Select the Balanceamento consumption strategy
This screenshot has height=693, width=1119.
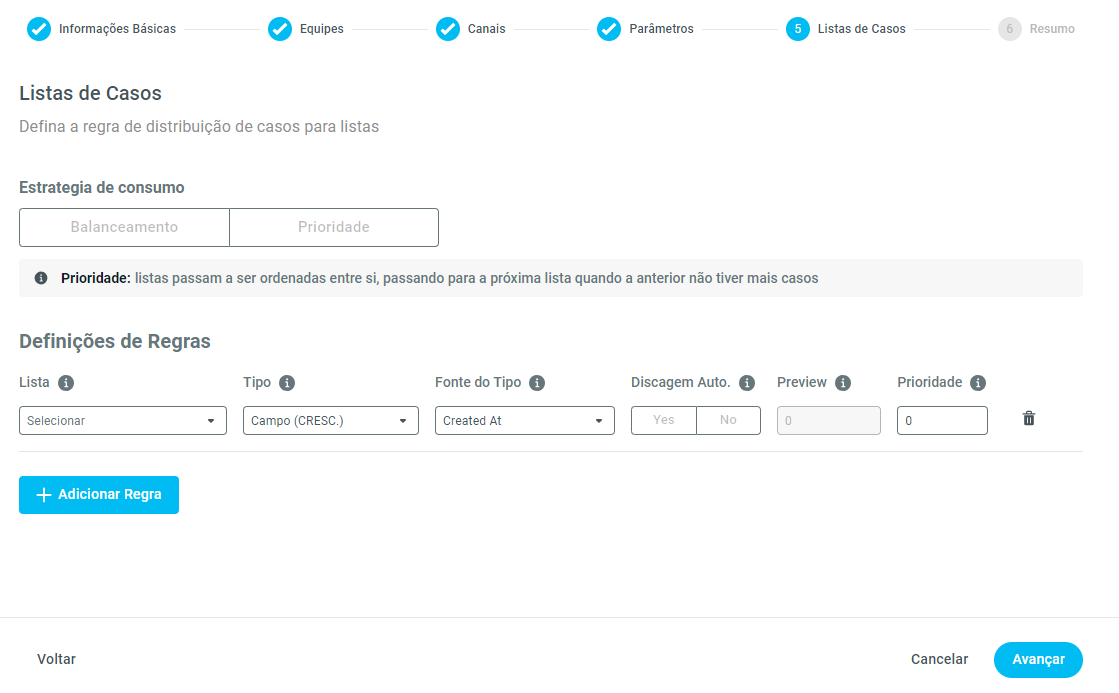tap(124, 227)
